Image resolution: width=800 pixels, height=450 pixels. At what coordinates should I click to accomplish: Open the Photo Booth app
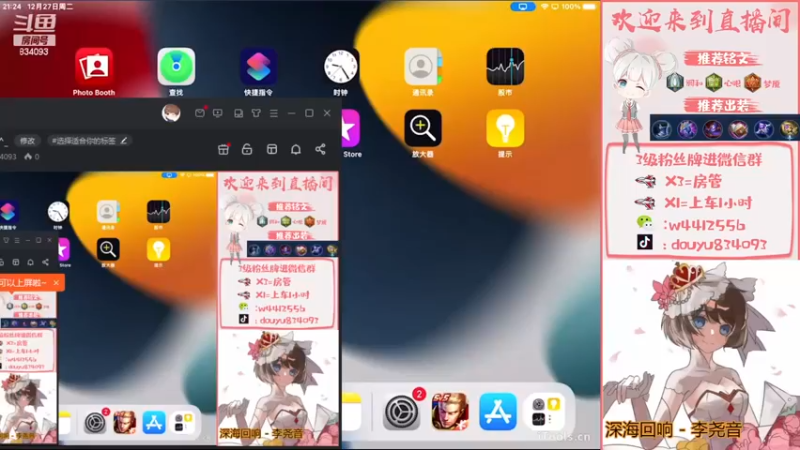tap(94, 67)
